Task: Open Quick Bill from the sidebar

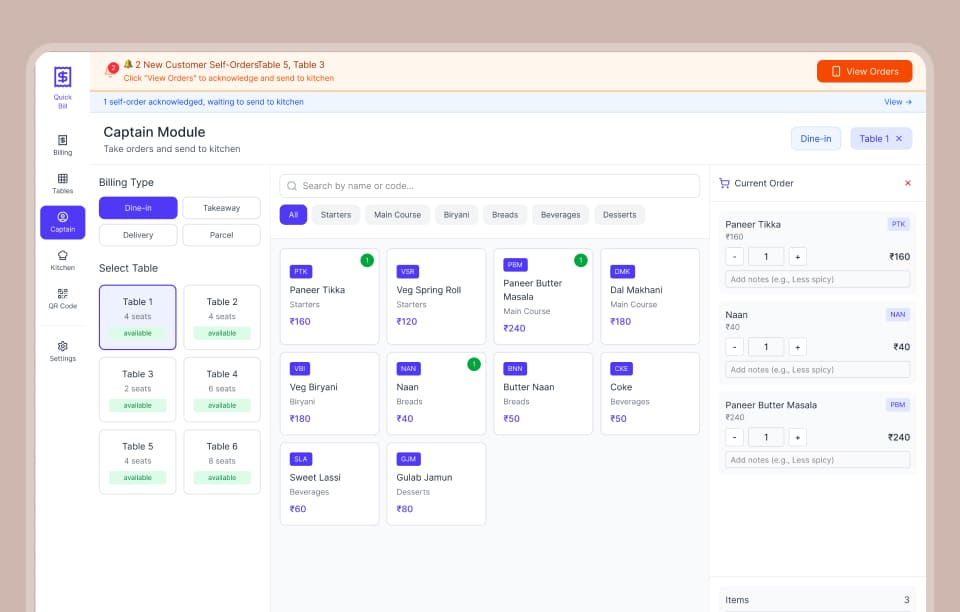Action: click(x=62, y=88)
